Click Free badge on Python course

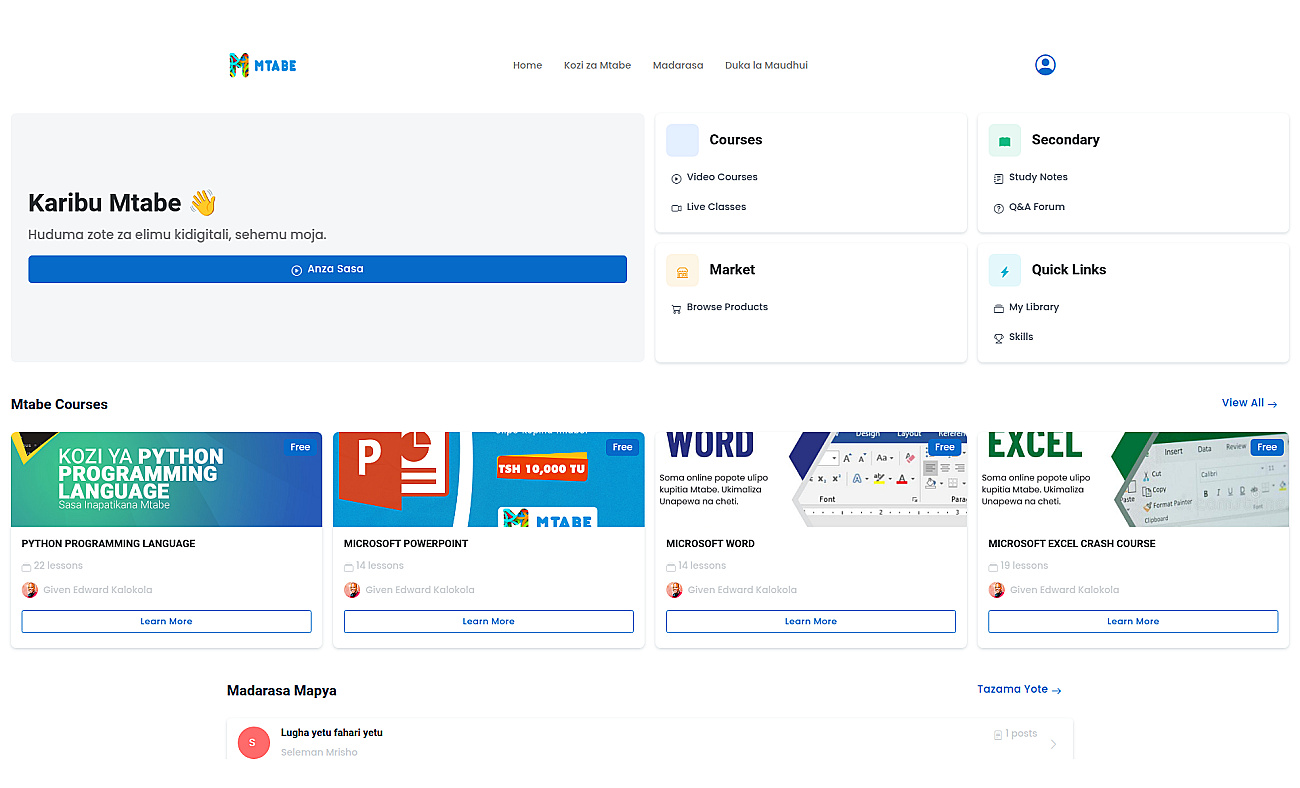tap(300, 447)
